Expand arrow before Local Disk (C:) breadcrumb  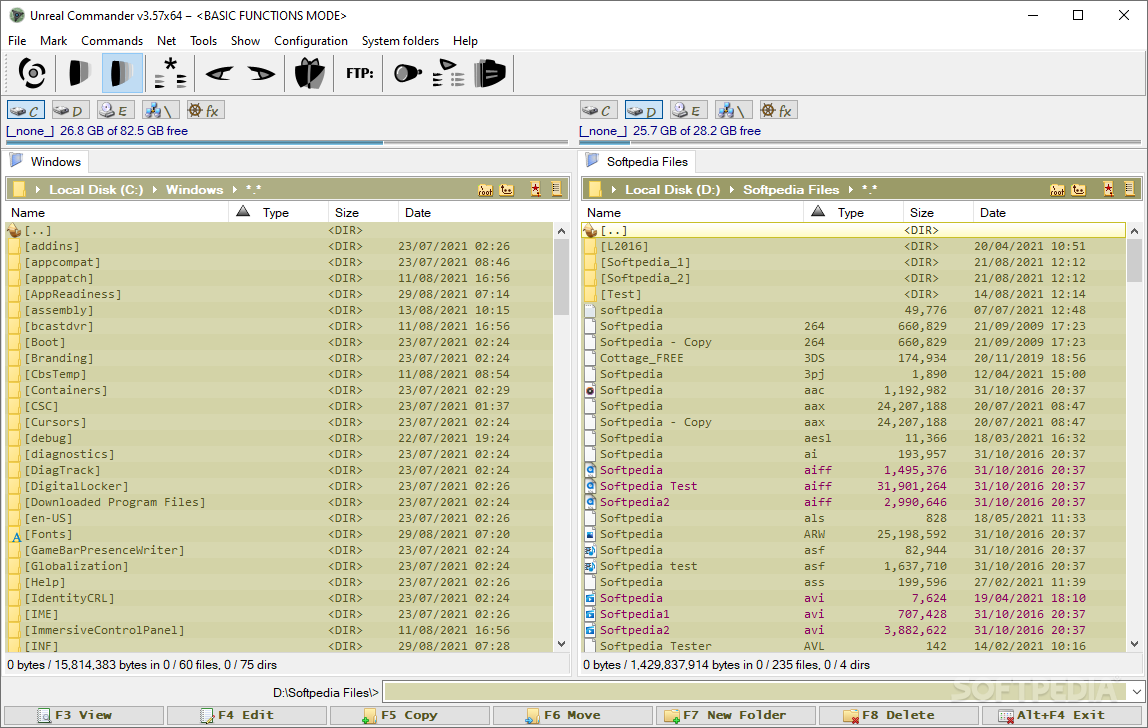coord(37,190)
